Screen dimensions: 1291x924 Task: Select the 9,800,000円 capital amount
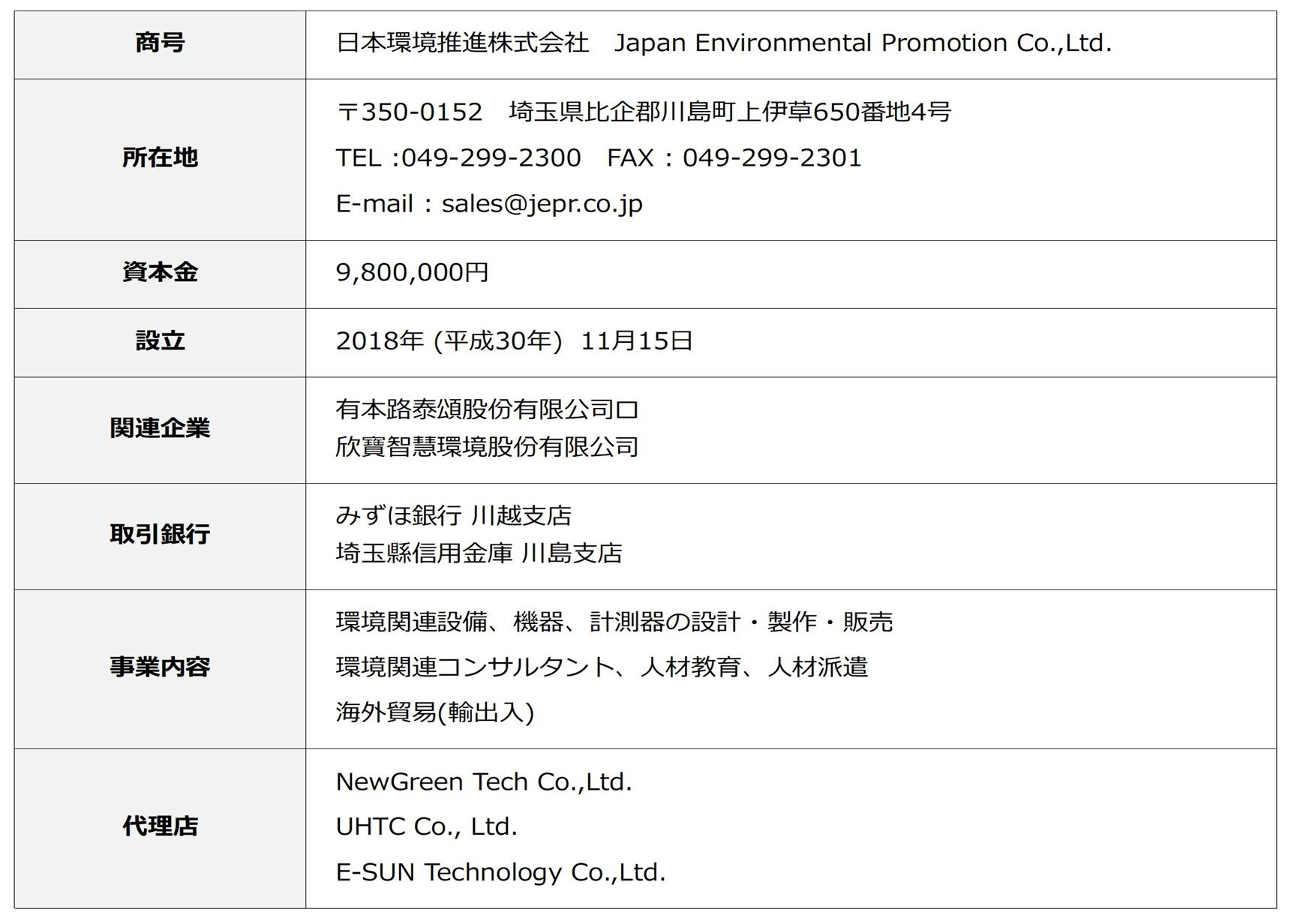(x=412, y=272)
